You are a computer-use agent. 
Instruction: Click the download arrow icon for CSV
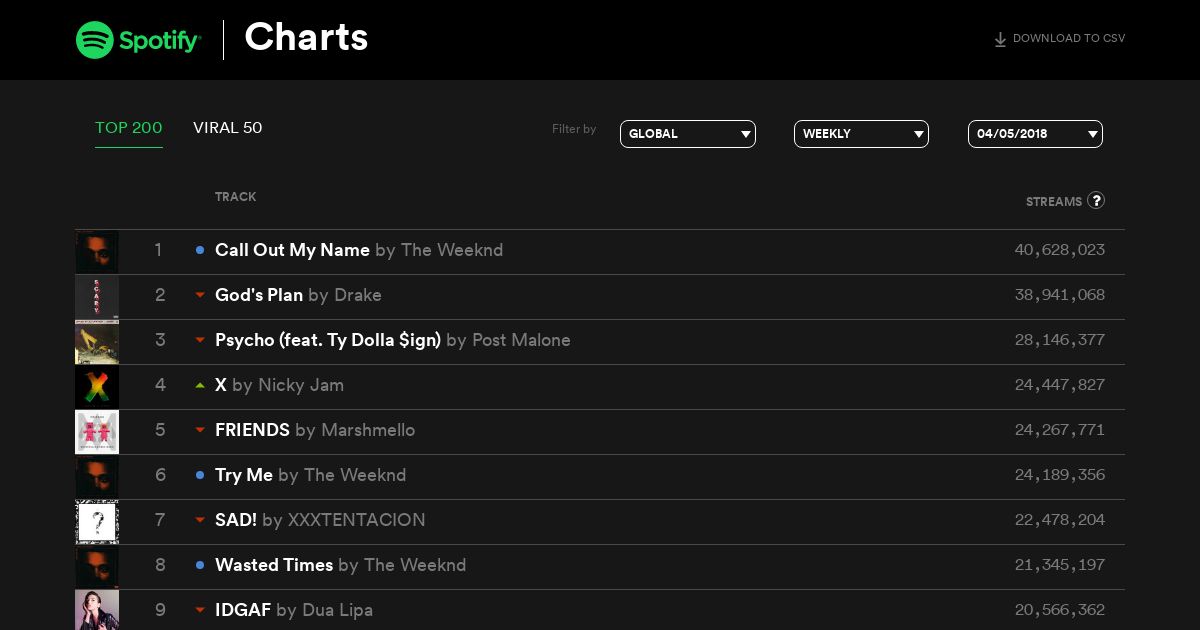1000,40
